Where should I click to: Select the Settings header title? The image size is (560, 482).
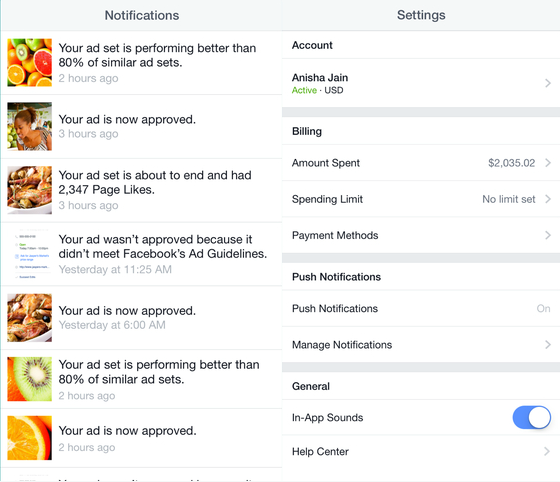coord(421,15)
